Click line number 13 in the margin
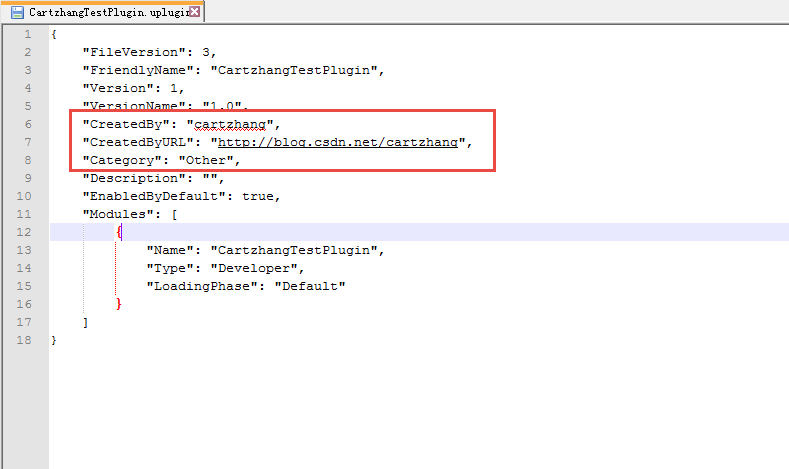 pyautogui.click(x=24, y=250)
